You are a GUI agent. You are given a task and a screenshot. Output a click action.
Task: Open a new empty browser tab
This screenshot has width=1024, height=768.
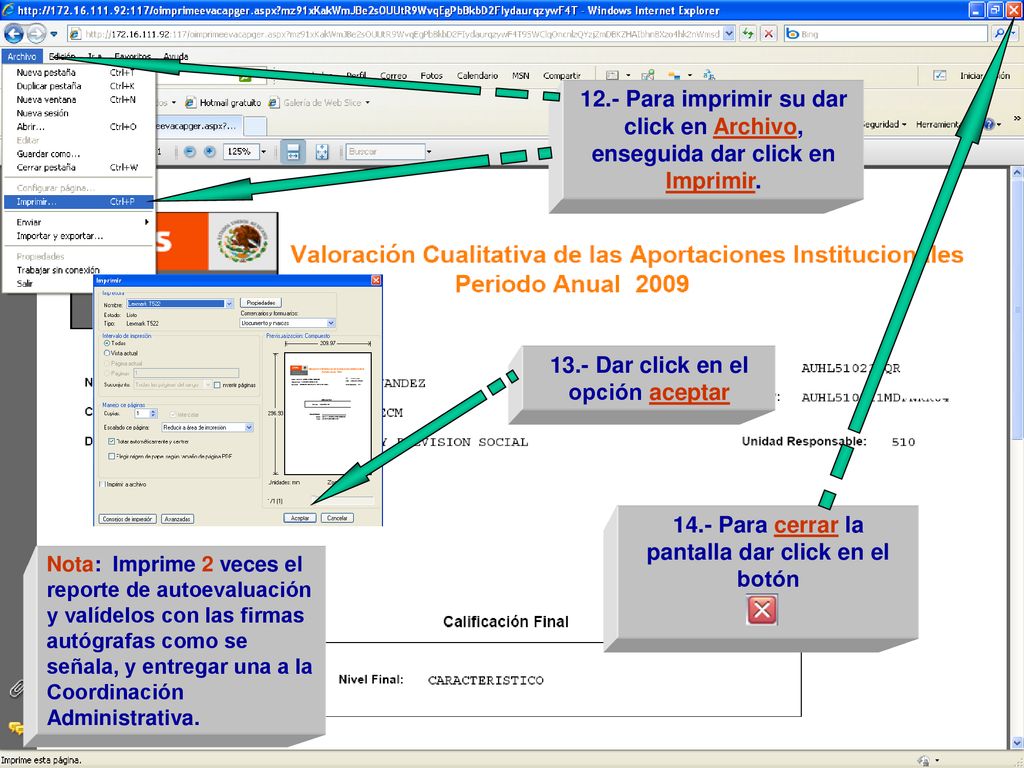point(255,125)
